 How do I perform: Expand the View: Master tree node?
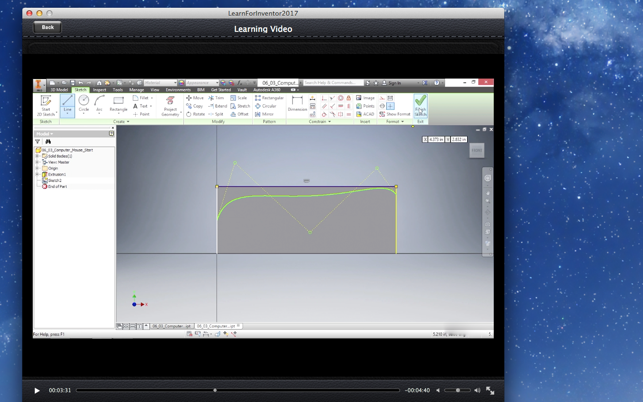coord(38,162)
